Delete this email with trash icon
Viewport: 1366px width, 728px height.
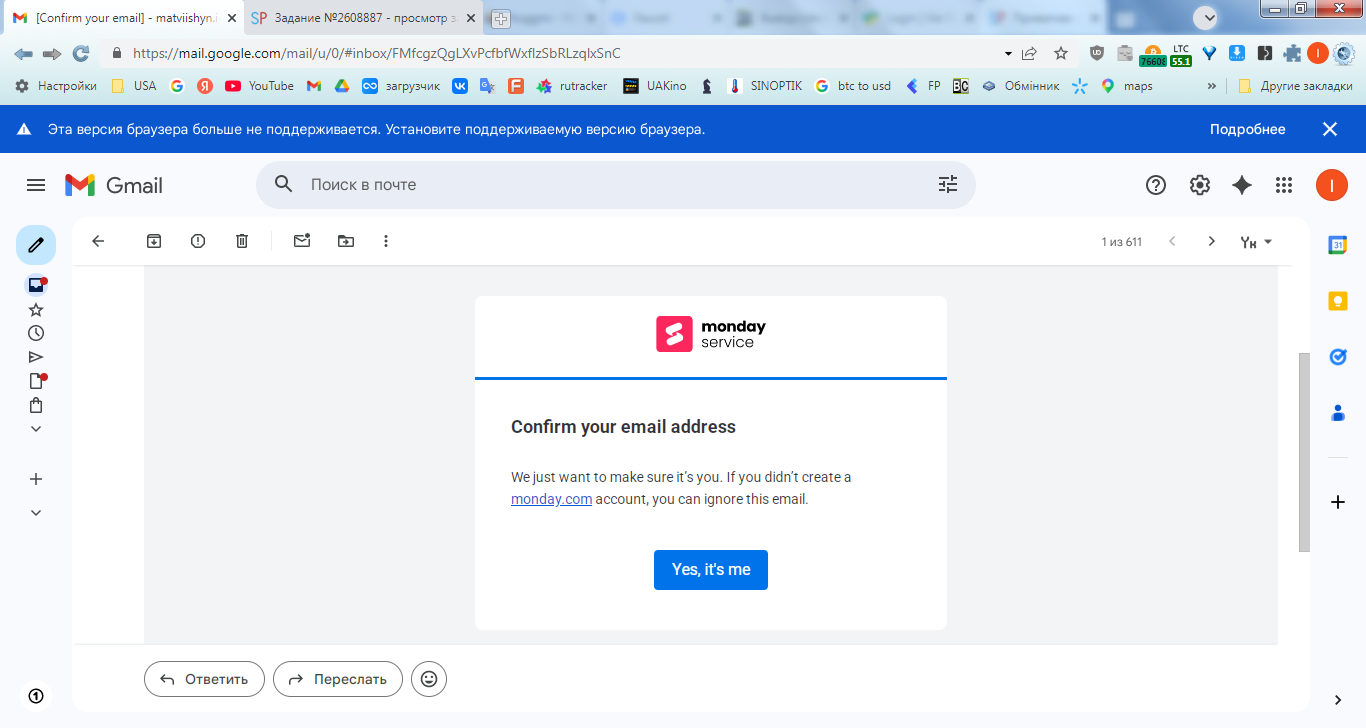(x=242, y=241)
